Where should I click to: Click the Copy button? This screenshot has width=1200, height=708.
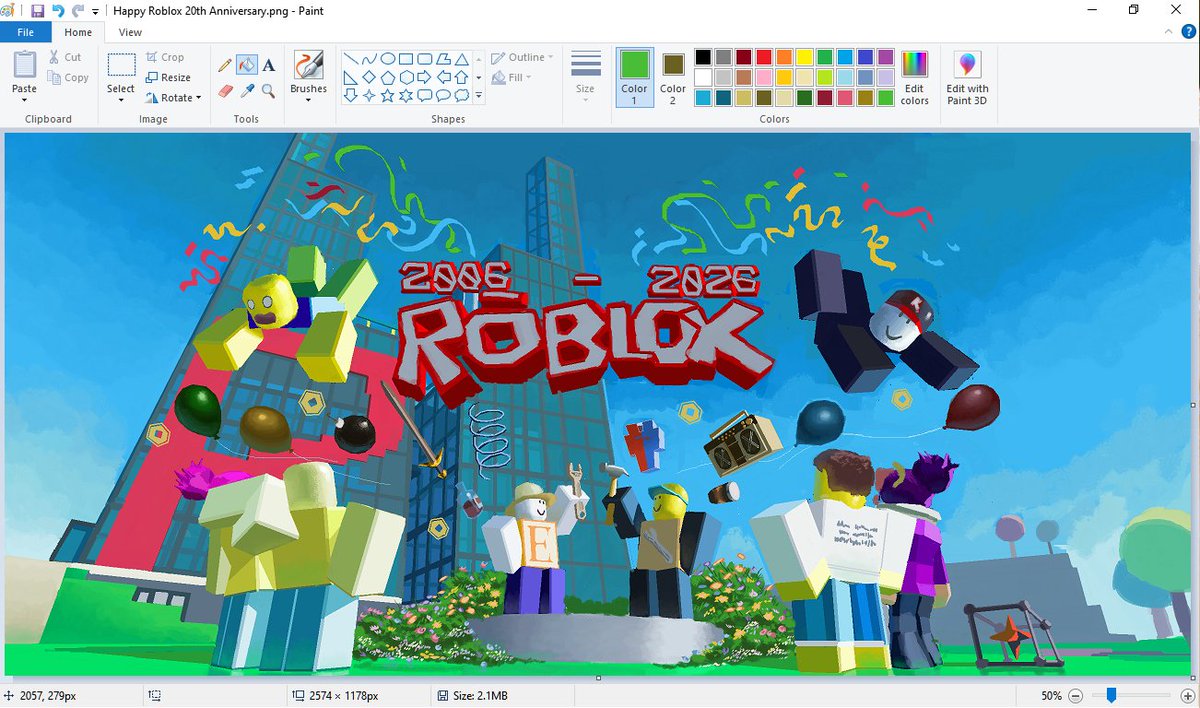click(x=68, y=78)
